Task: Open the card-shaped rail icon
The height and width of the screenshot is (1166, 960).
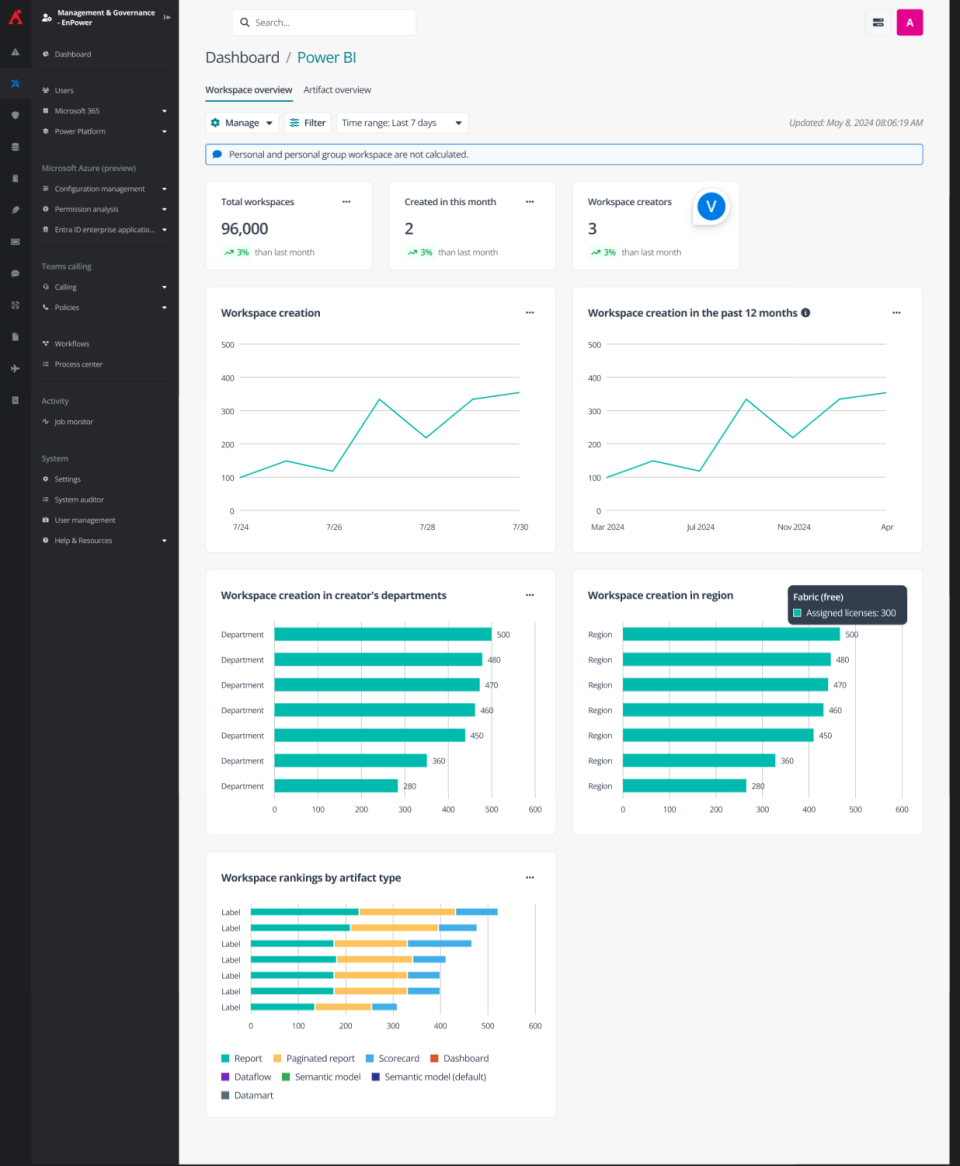Action: click(x=16, y=242)
